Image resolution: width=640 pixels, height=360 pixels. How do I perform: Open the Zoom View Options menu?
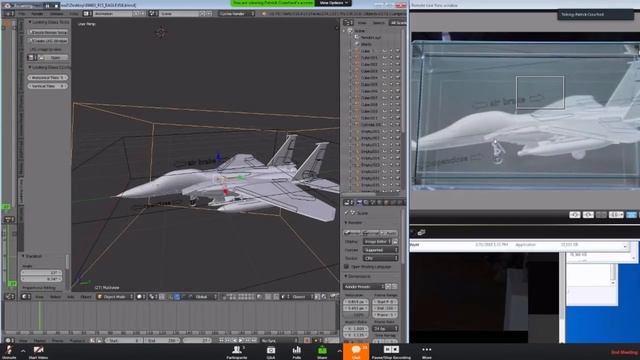click(x=333, y=3)
